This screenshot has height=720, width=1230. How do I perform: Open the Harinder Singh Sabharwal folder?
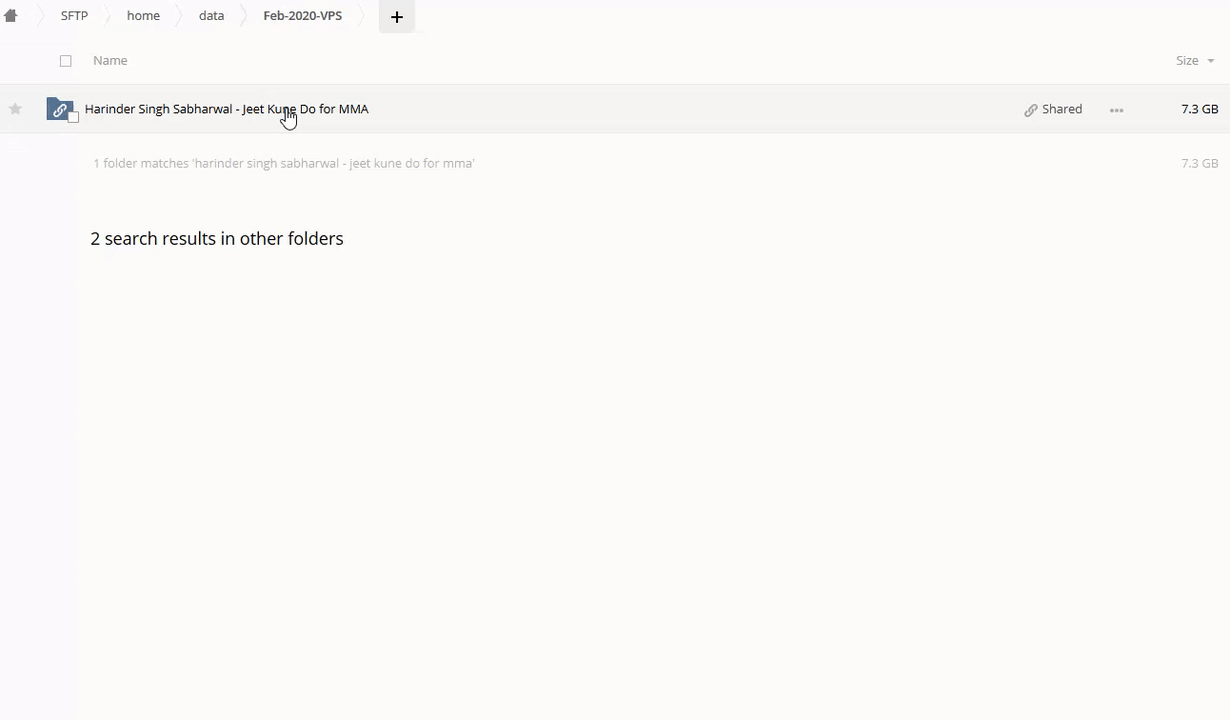226,109
